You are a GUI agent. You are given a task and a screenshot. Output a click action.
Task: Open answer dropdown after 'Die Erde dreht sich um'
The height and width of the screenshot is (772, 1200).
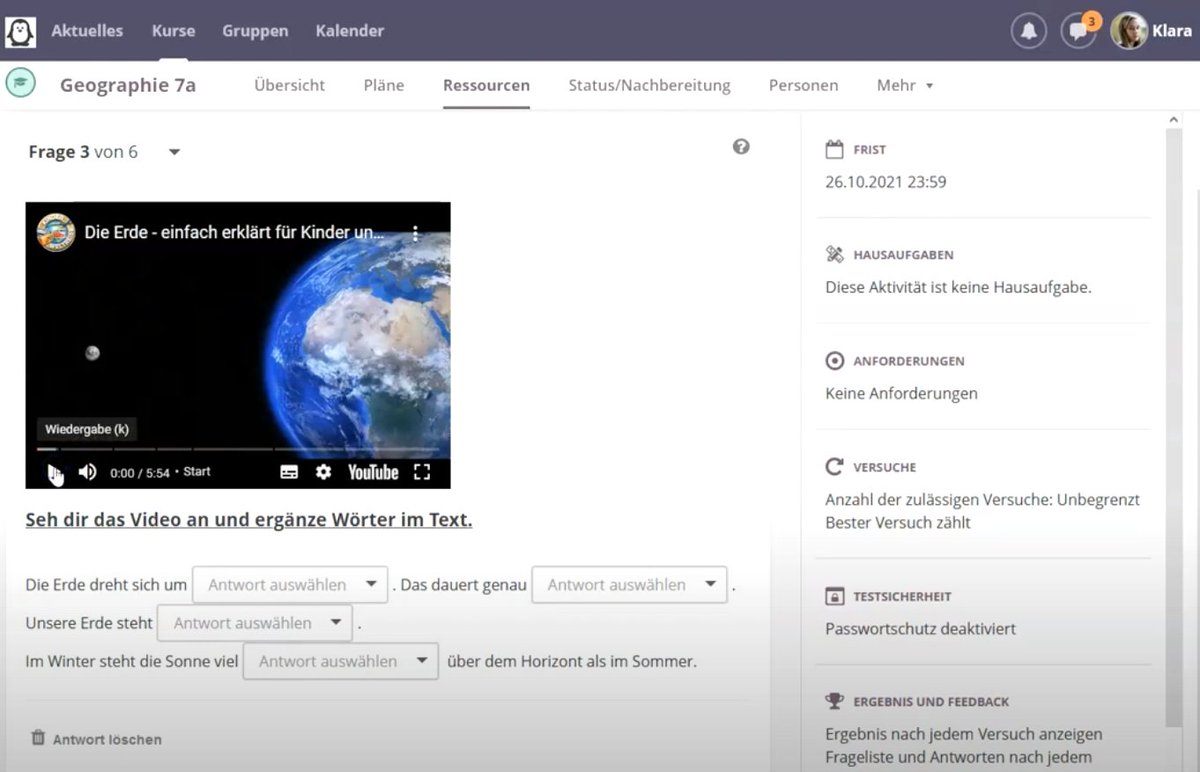coord(290,585)
